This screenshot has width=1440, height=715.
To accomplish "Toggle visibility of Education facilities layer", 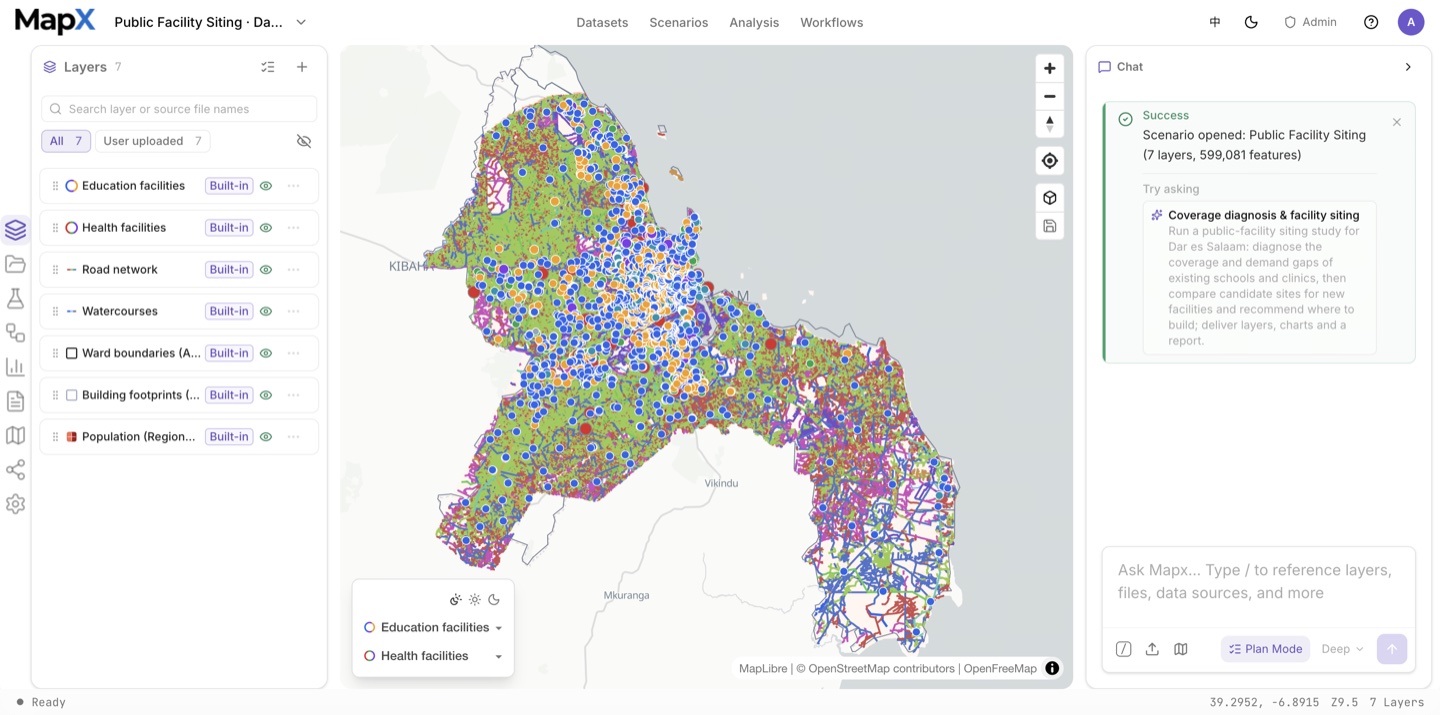I will (266, 186).
